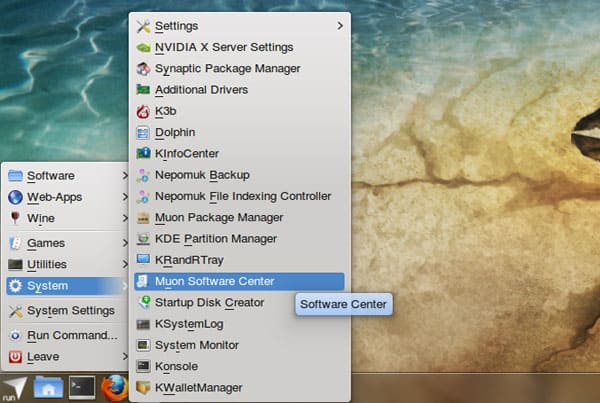600x403 pixels.
Task: Click the Wine glass icon
Action: tap(15, 218)
